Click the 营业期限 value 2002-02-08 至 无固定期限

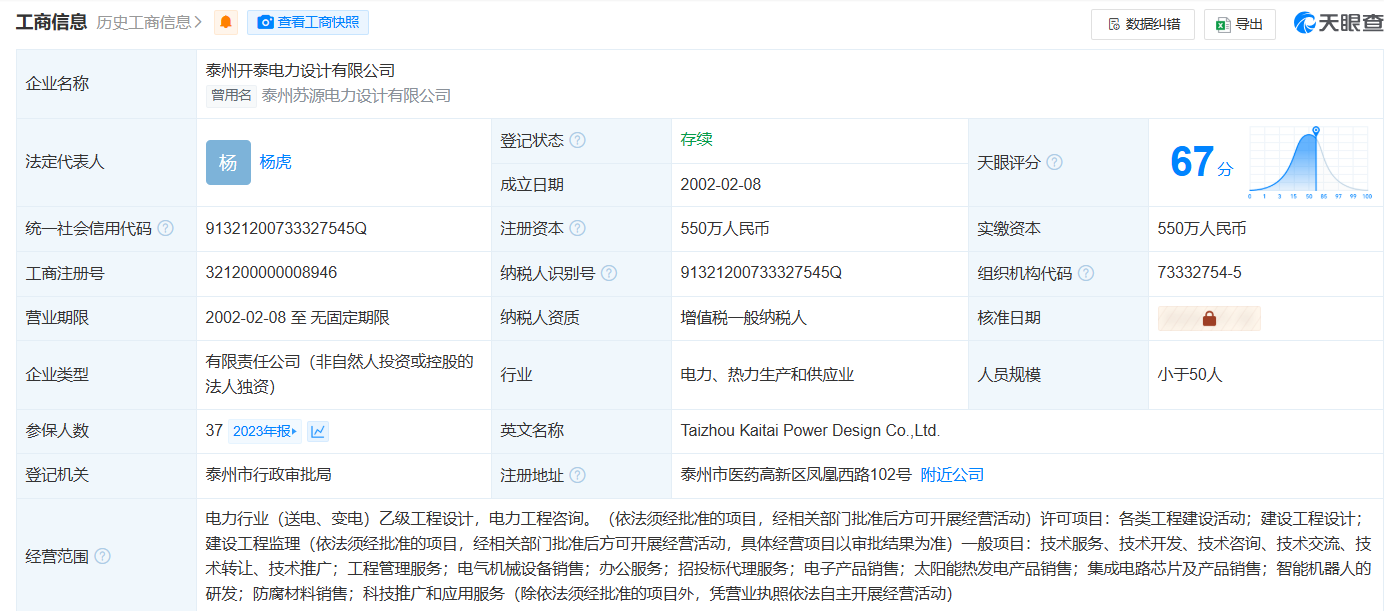click(x=298, y=318)
